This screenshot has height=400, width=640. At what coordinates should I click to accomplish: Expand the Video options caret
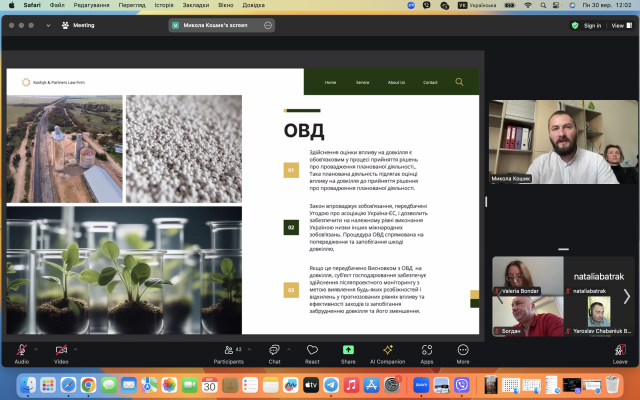76,349
